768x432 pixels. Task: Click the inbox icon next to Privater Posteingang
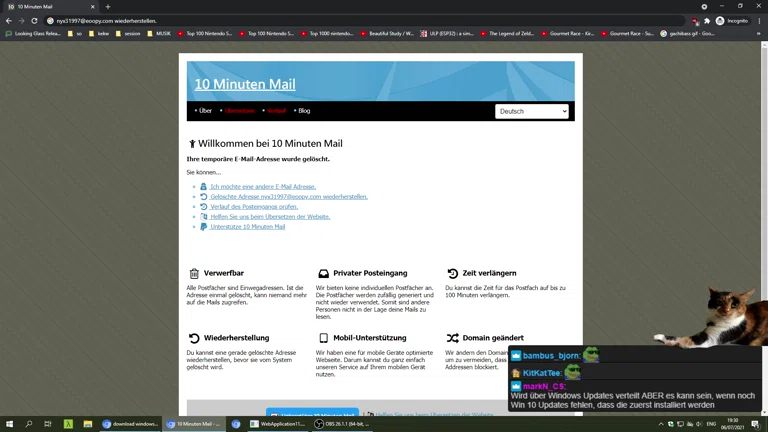323,273
